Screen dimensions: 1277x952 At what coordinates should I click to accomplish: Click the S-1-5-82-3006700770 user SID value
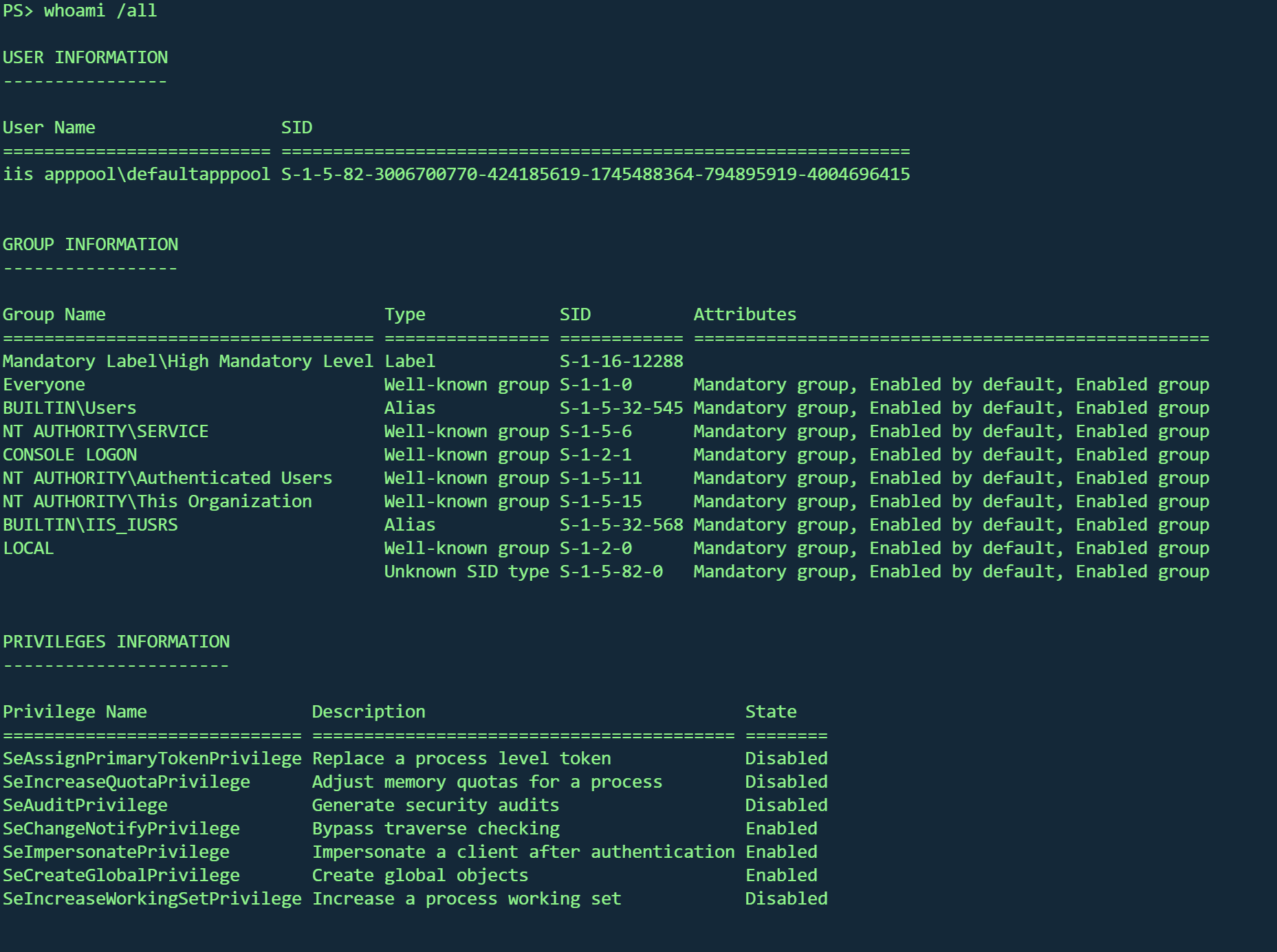tap(596, 175)
